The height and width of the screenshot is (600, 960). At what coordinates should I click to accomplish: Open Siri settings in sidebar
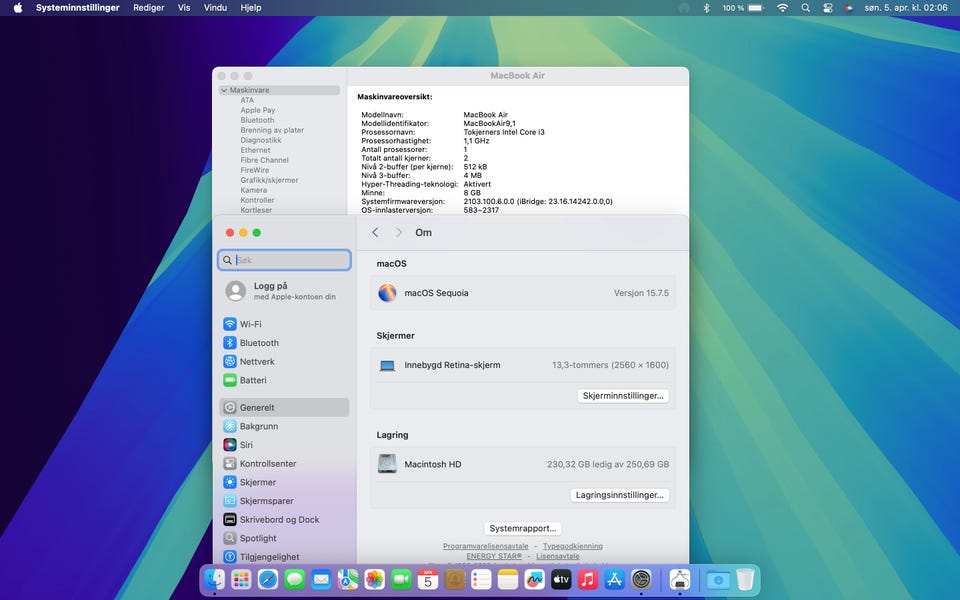284,444
